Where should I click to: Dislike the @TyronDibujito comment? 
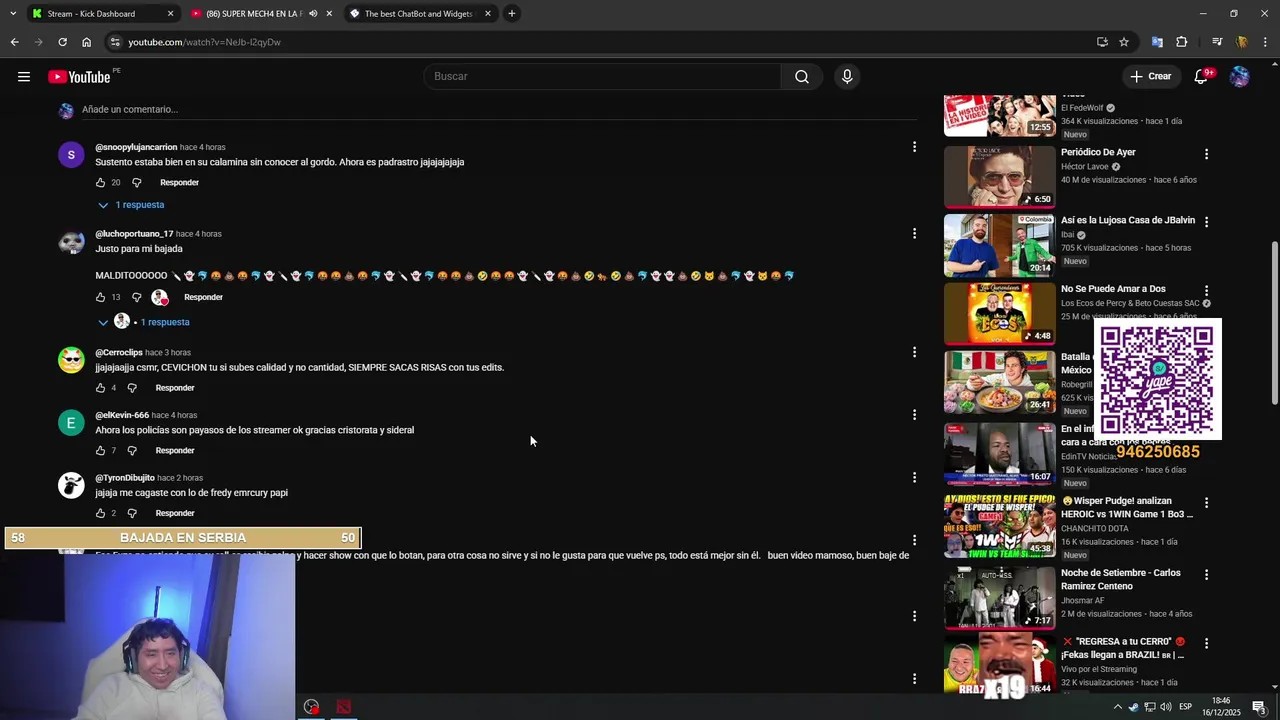click(x=132, y=514)
